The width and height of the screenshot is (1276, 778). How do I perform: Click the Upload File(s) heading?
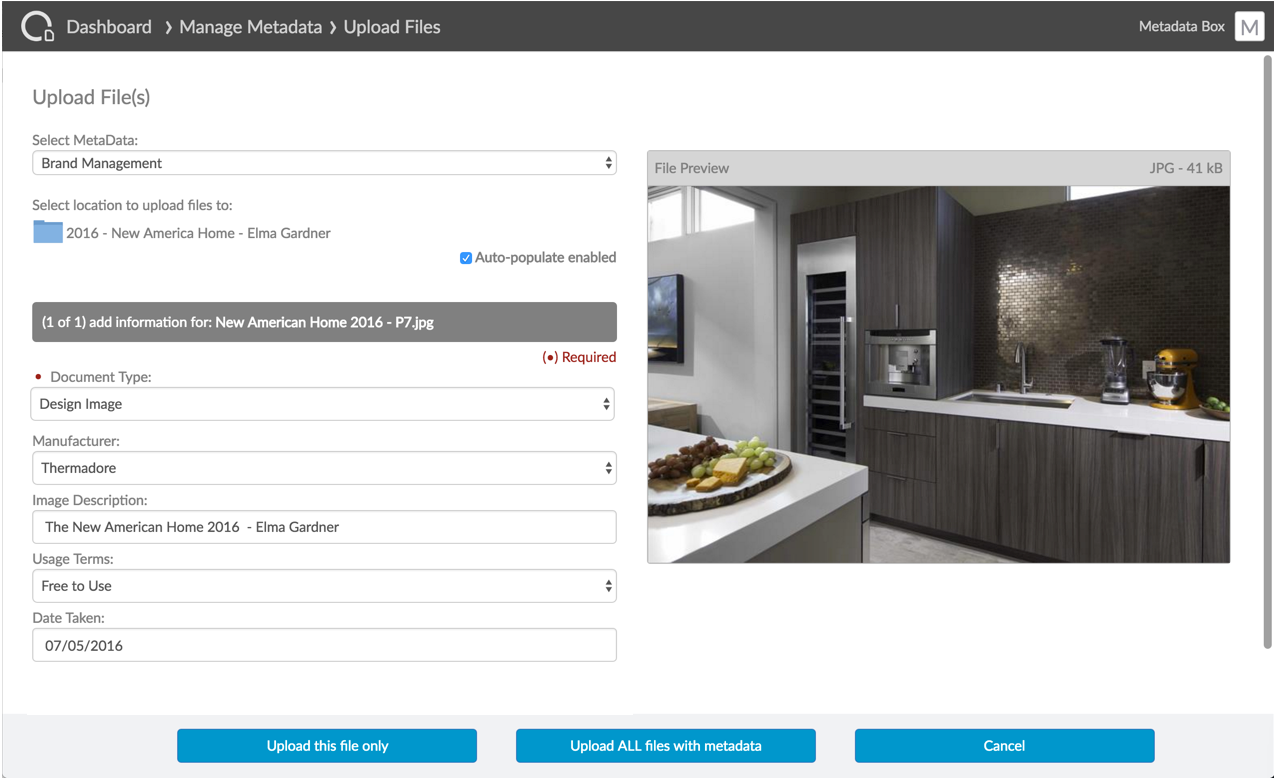click(91, 97)
